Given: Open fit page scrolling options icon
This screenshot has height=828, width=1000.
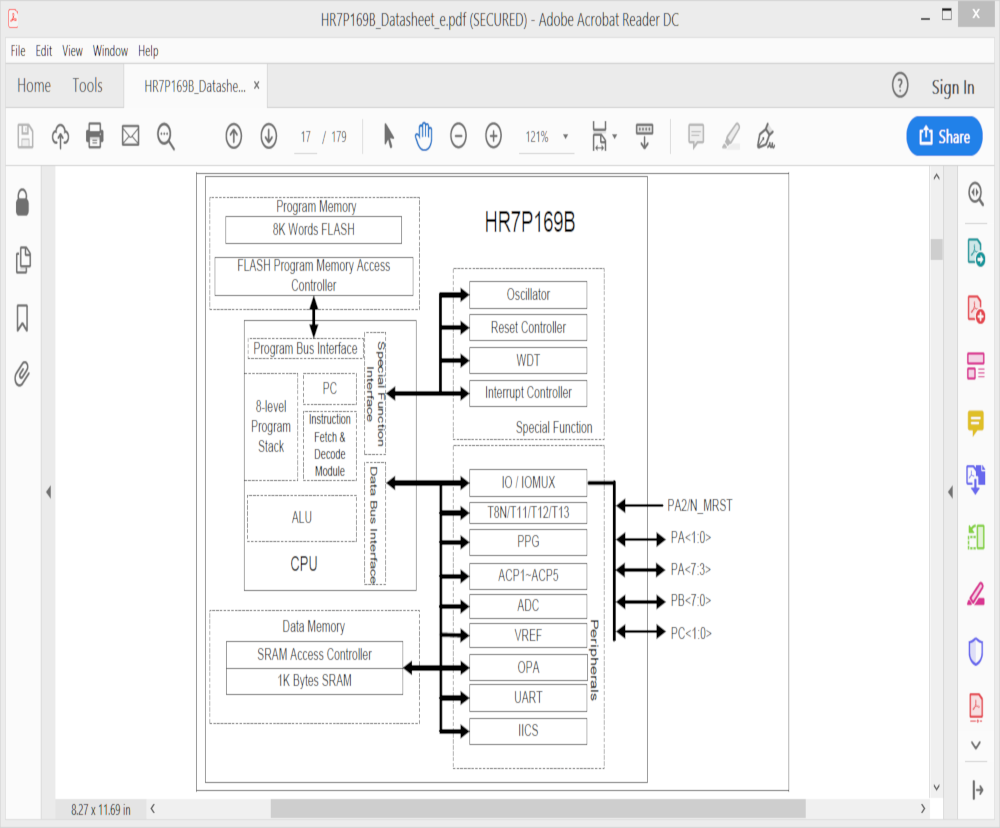Looking at the screenshot, I should click(x=599, y=136).
